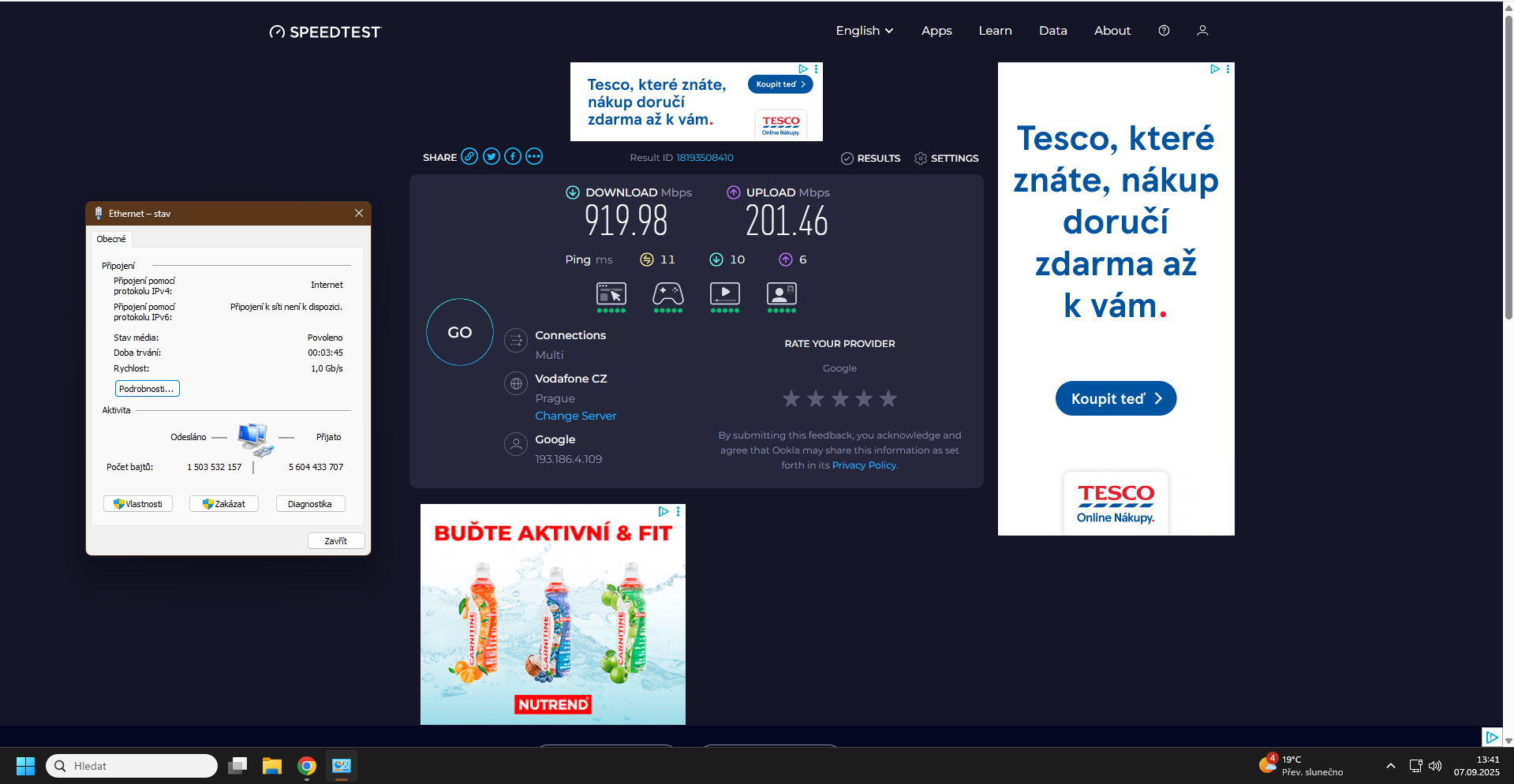
Task: Open AdChoices icon on side Tesco ad
Action: (x=1215, y=69)
